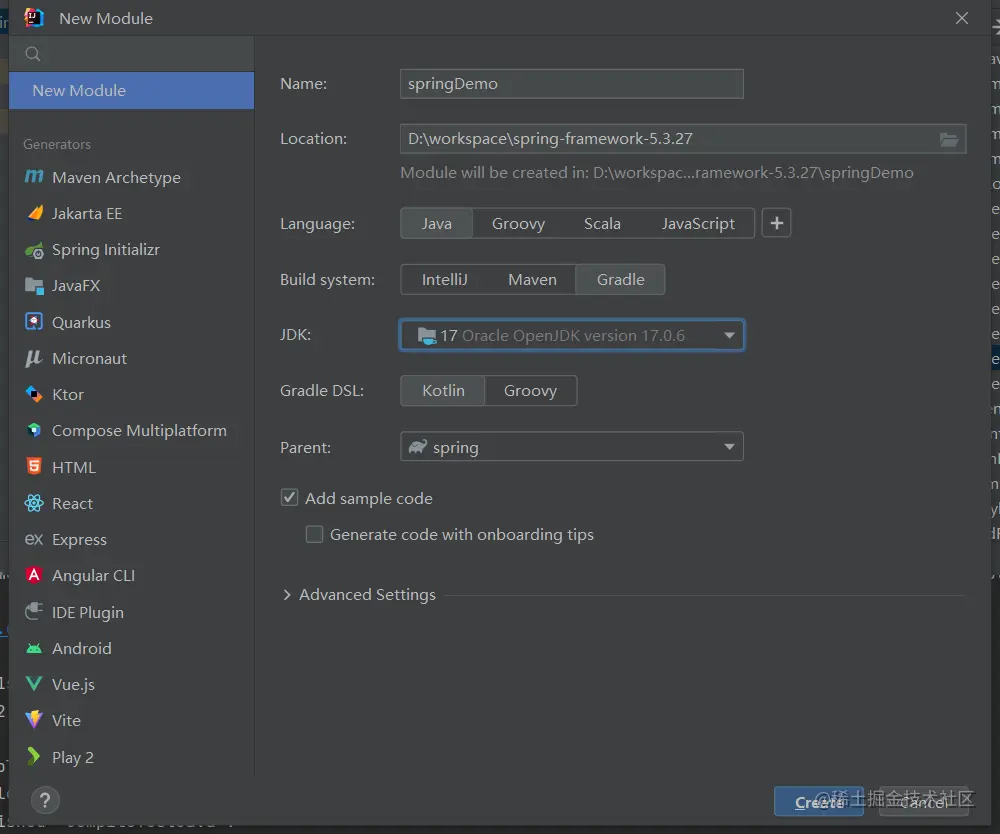This screenshot has height=834, width=1000.
Task: Select the React atom icon
Action: tap(34, 503)
